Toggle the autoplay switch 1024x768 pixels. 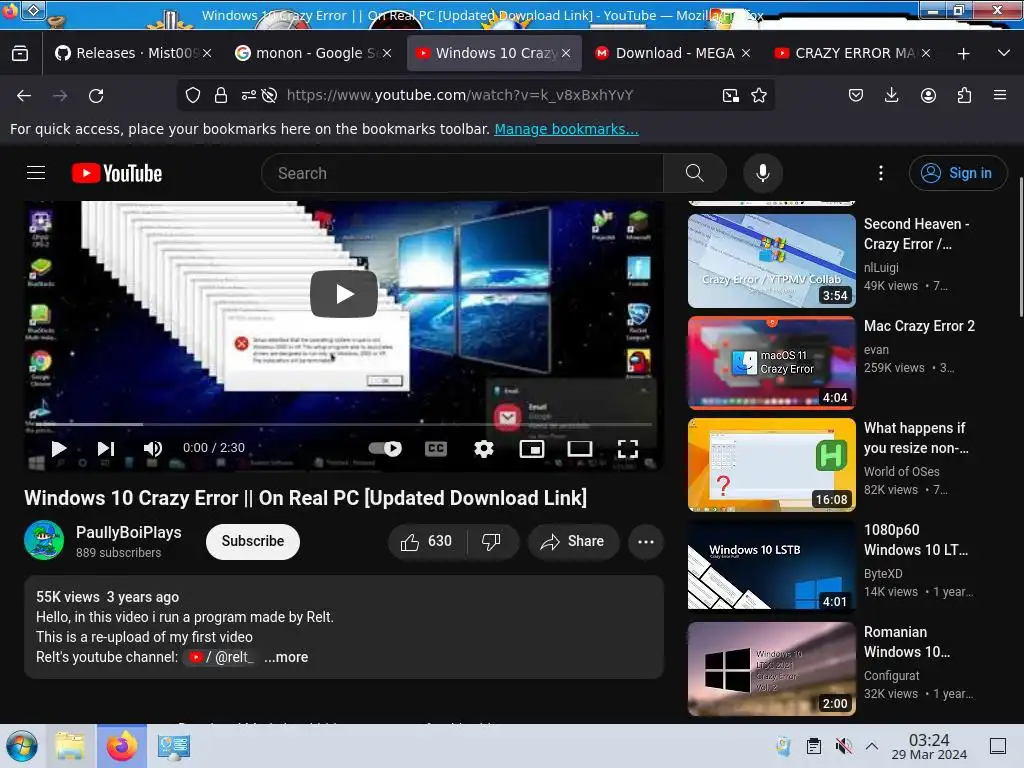click(385, 448)
